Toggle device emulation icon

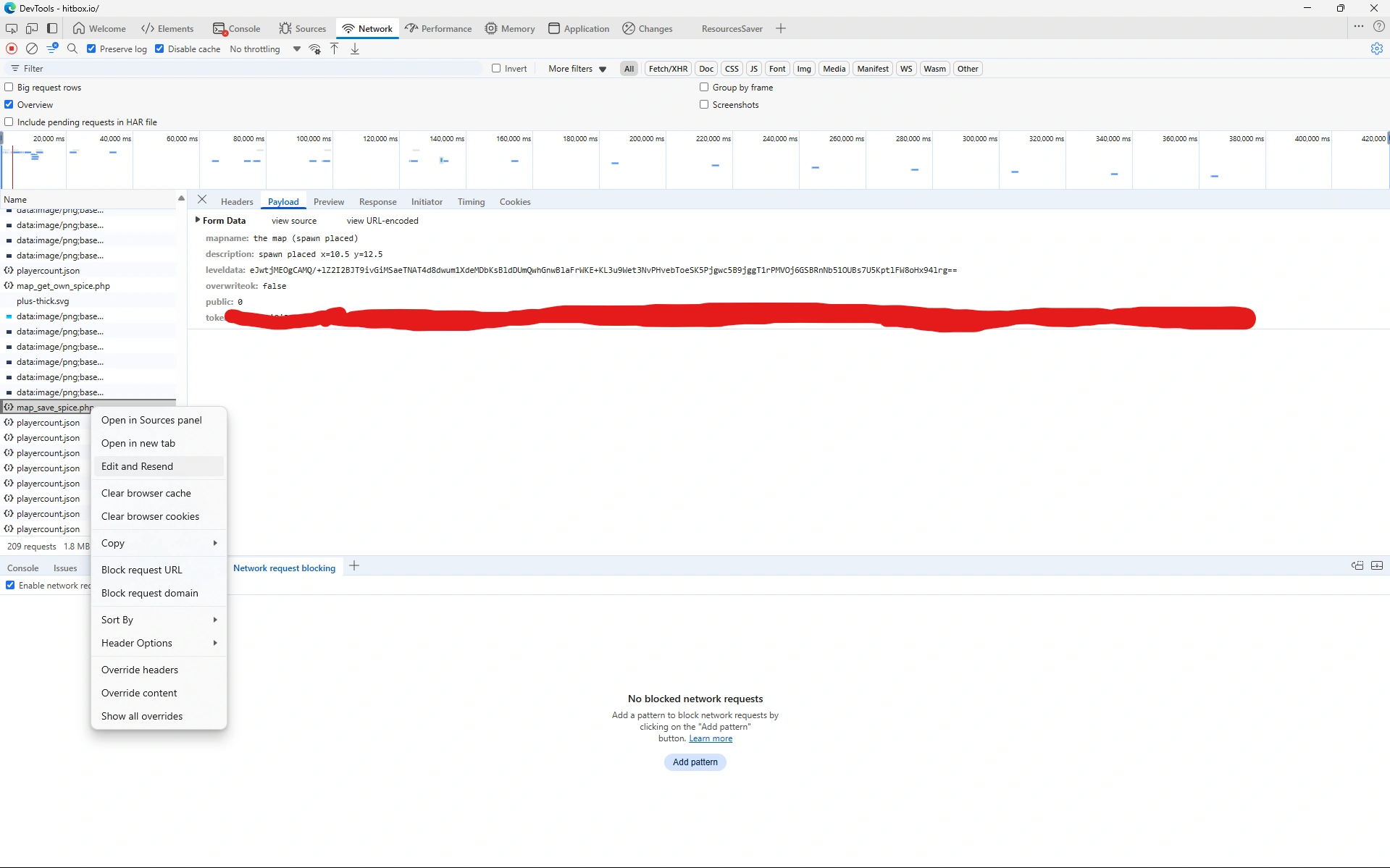click(x=32, y=28)
